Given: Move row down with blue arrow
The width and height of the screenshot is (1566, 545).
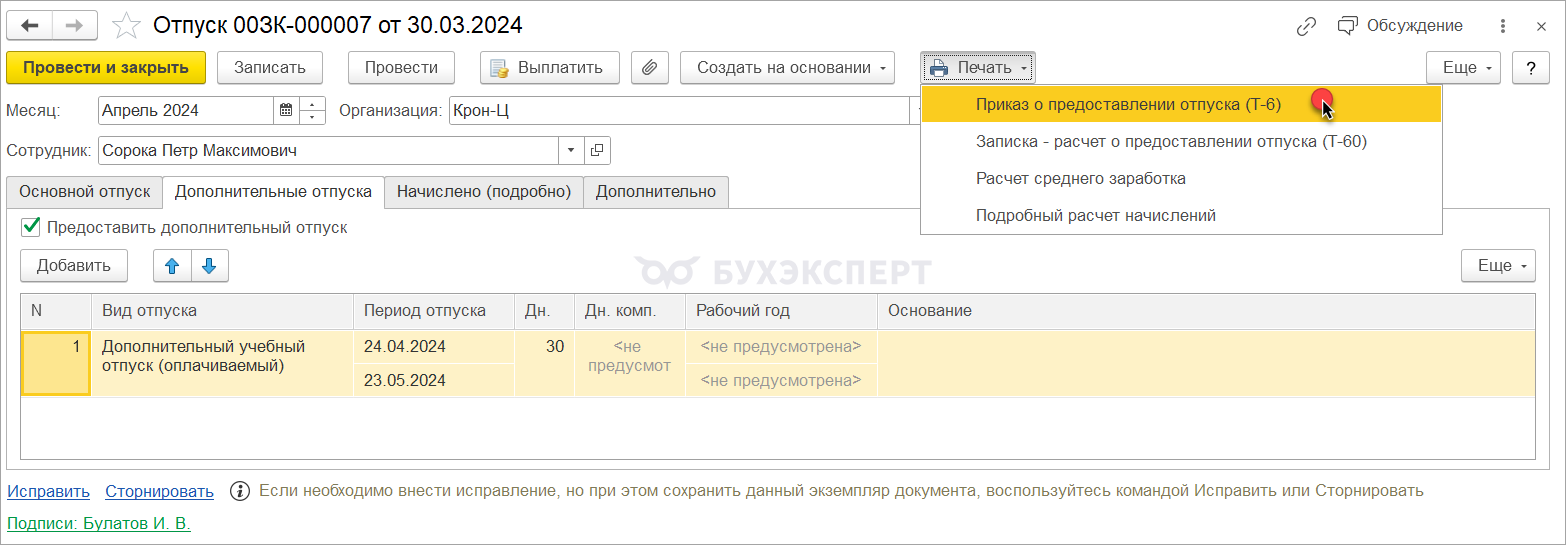Looking at the screenshot, I should tap(209, 266).
